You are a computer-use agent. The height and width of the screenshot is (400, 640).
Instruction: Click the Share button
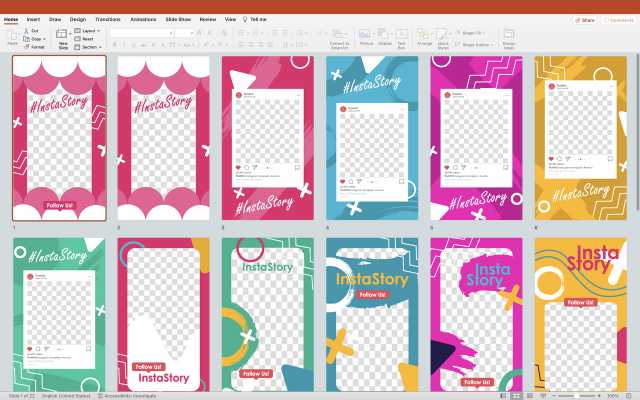point(585,19)
